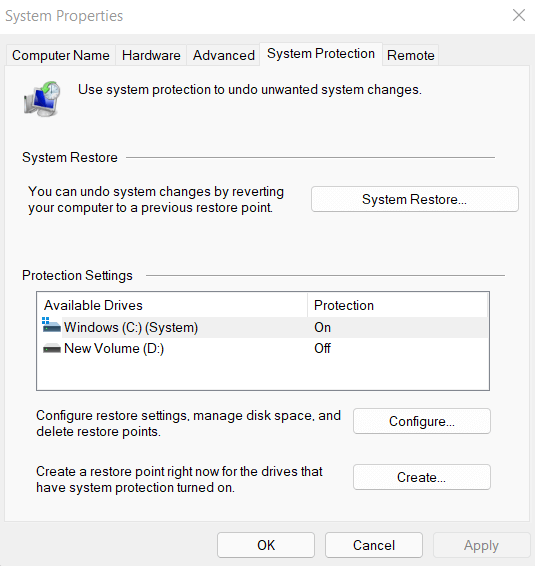Viewport: 535px width, 566px height.
Task: Launch the System Restore... button
Action: pos(415,199)
